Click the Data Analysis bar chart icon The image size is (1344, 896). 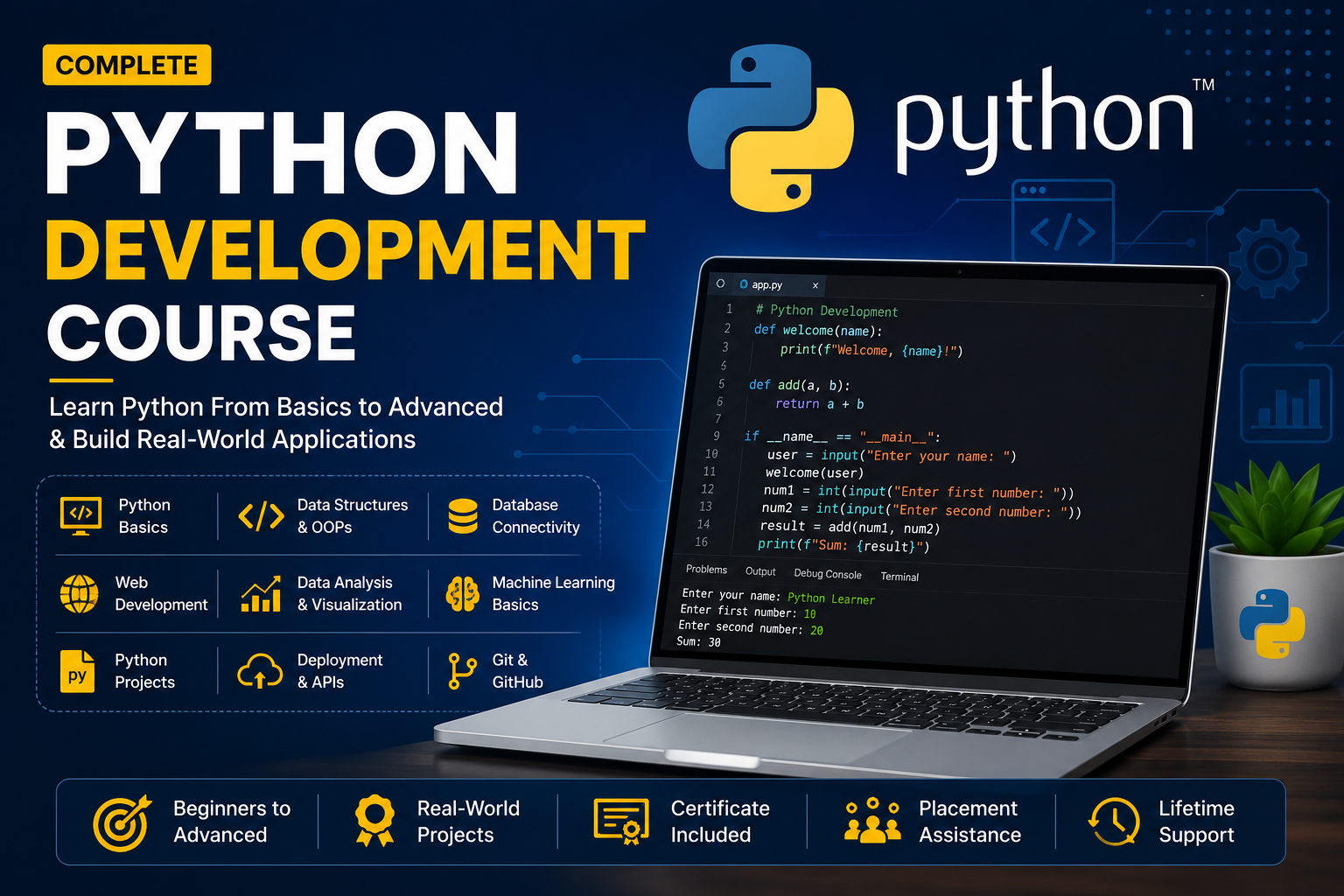coord(261,594)
